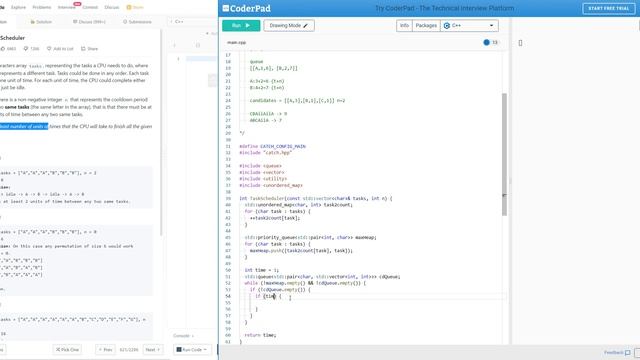
Task: Click the 'int TaskScheduler(const...' function signature line
Action: coord(316,198)
